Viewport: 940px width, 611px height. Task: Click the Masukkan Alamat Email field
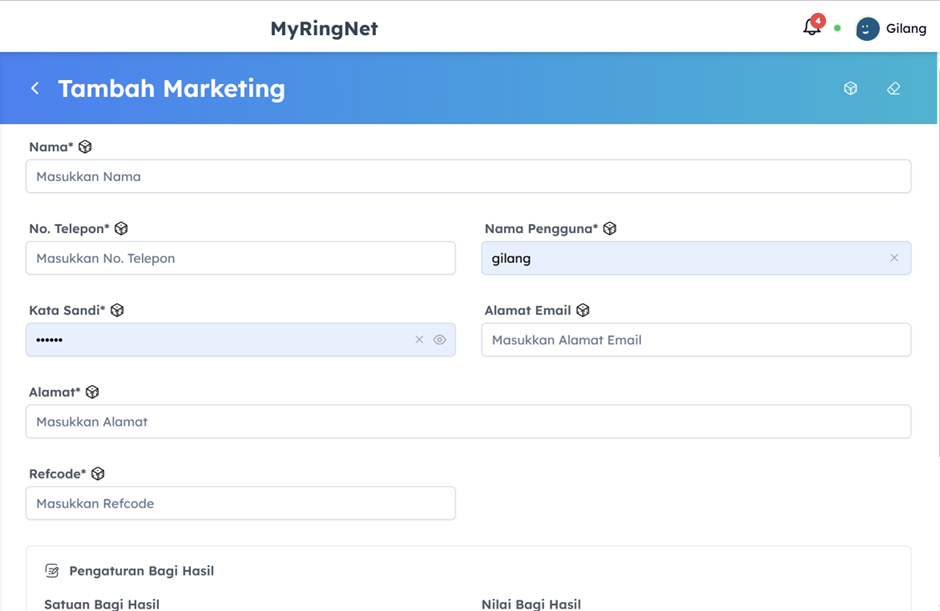(x=696, y=340)
